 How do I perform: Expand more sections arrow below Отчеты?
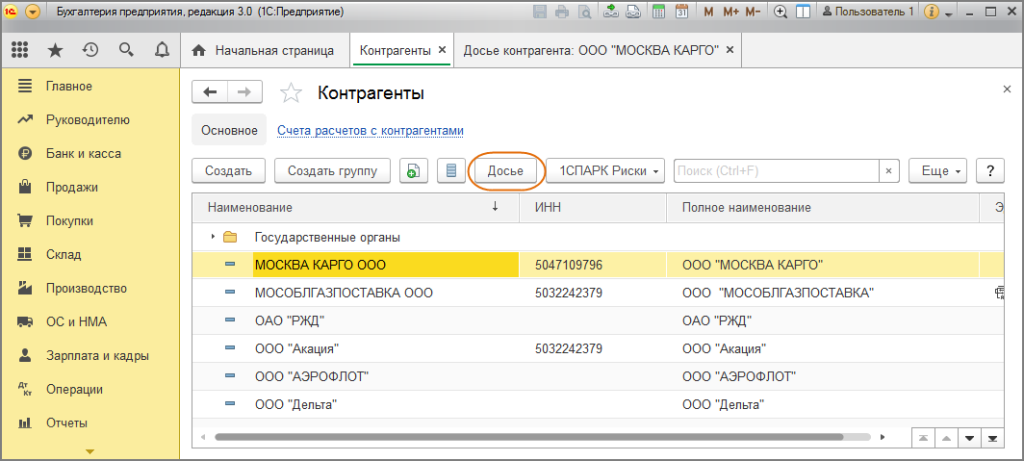[x=90, y=451]
